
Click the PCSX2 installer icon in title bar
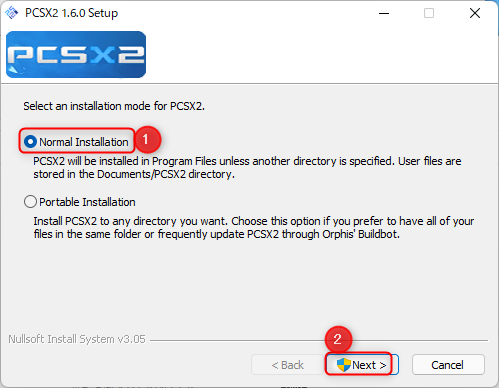coord(12,13)
